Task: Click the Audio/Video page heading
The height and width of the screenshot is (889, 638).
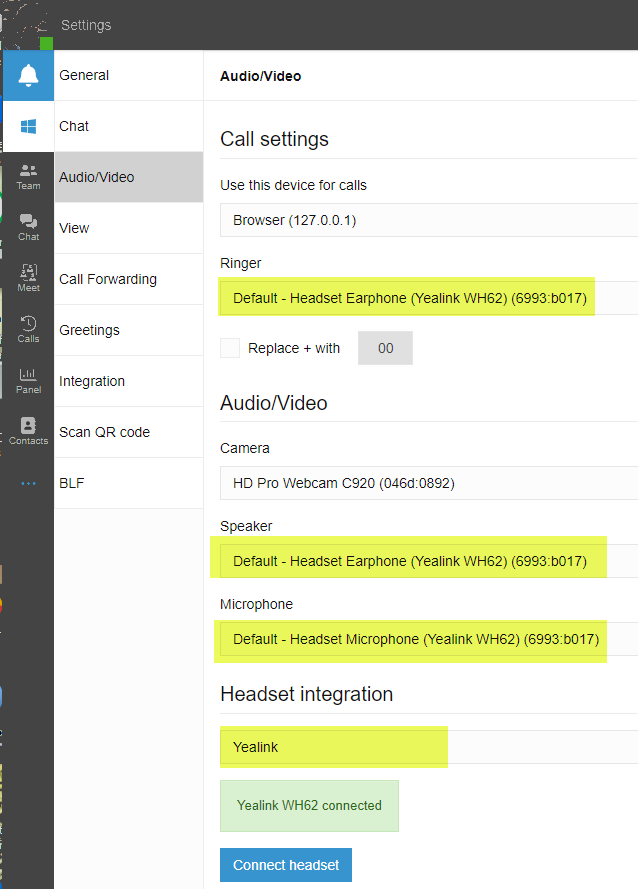Action: pos(261,77)
